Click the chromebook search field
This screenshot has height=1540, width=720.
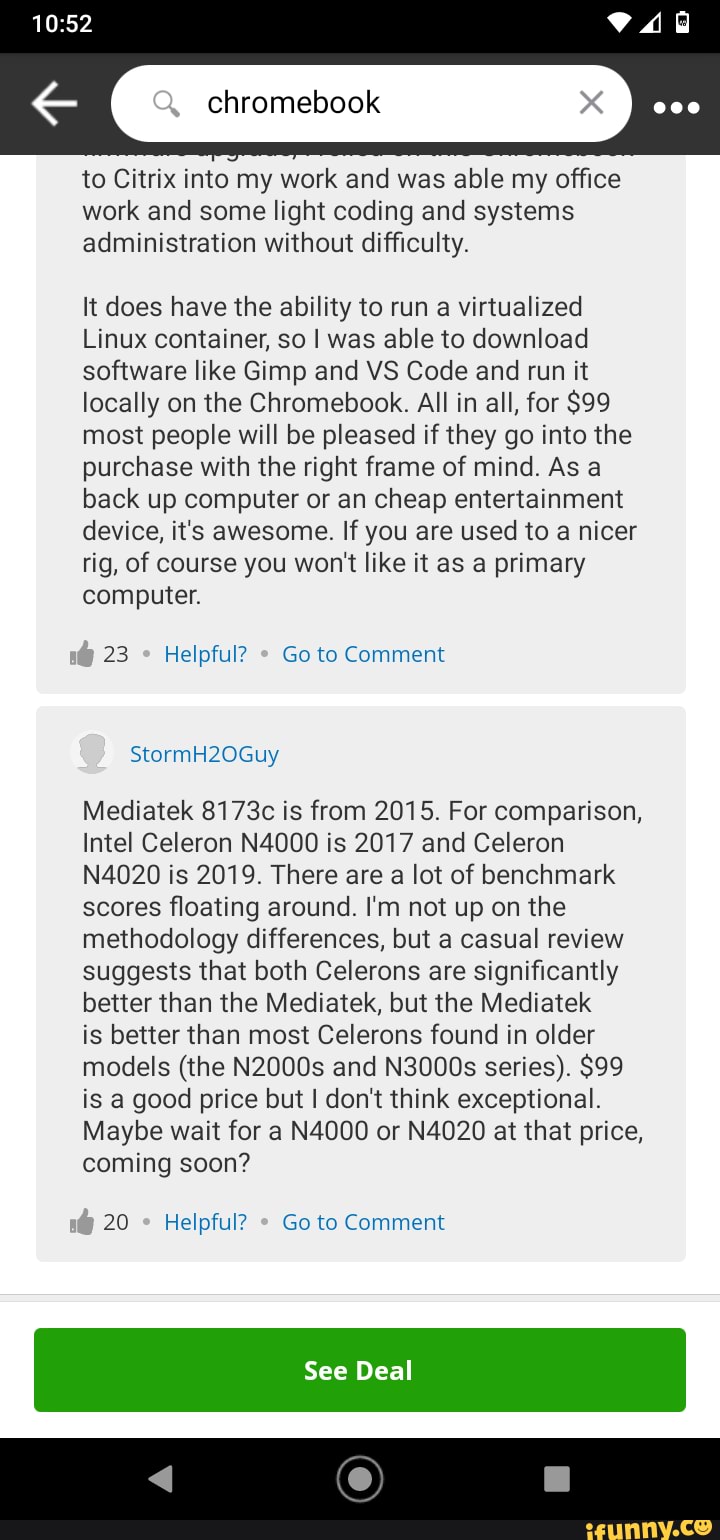(x=380, y=102)
